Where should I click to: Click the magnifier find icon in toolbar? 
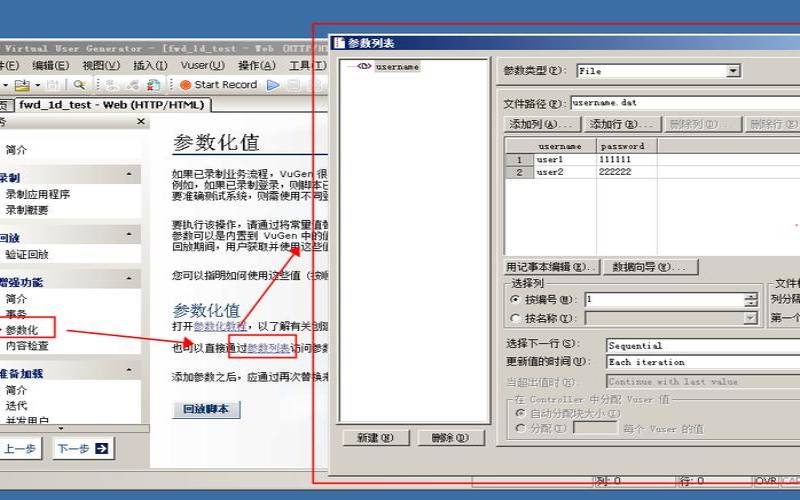tap(79, 85)
